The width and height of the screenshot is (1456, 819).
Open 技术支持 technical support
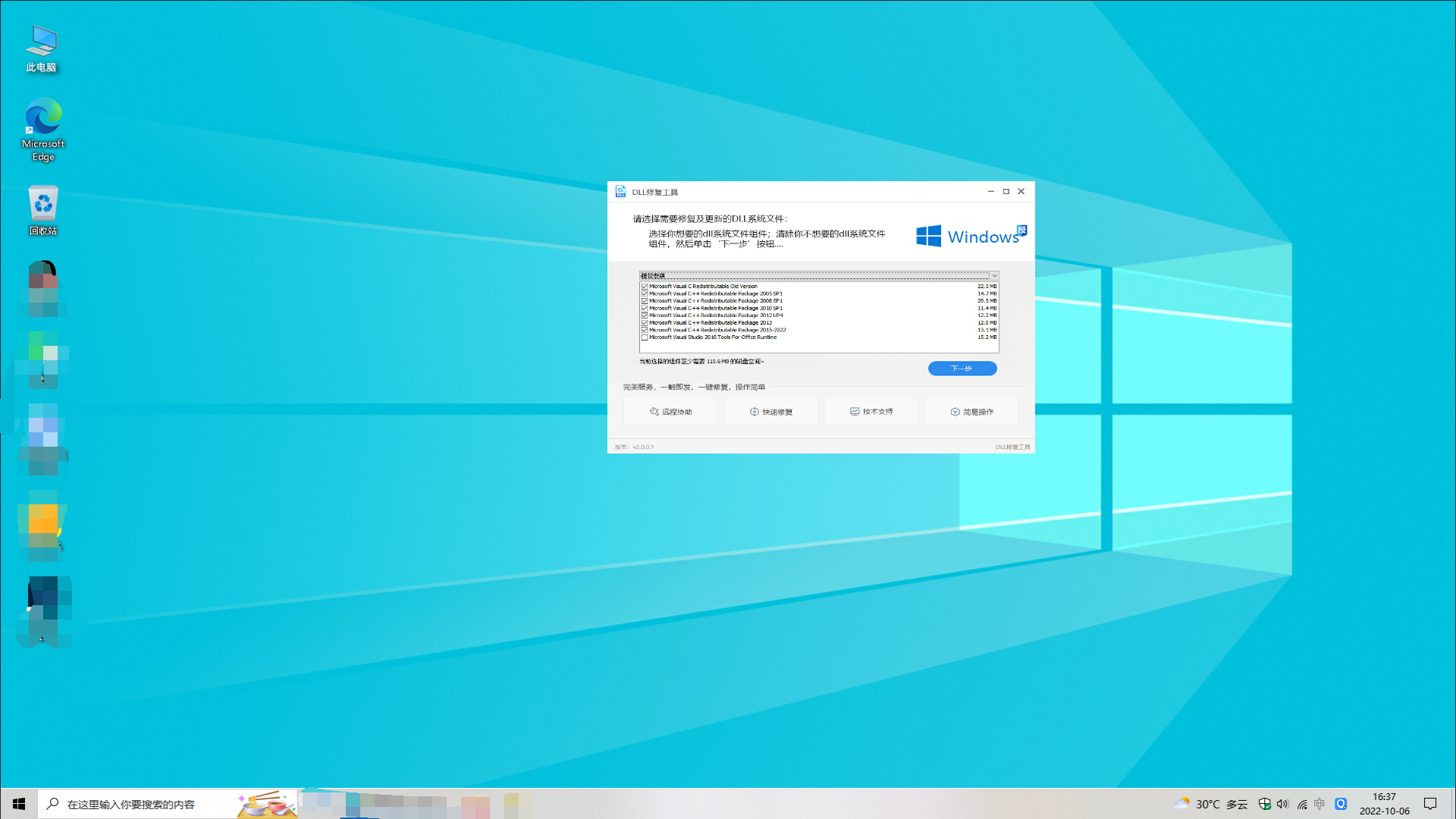coord(871,412)
